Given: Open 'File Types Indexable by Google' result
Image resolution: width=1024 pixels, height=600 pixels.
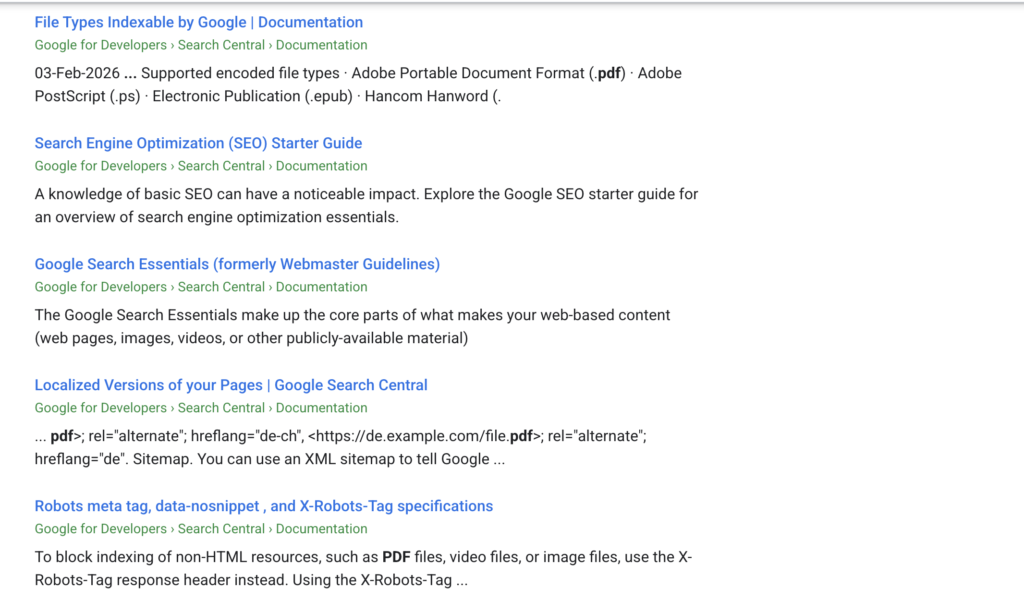Looking at the screenshot, I should point(199,22).
